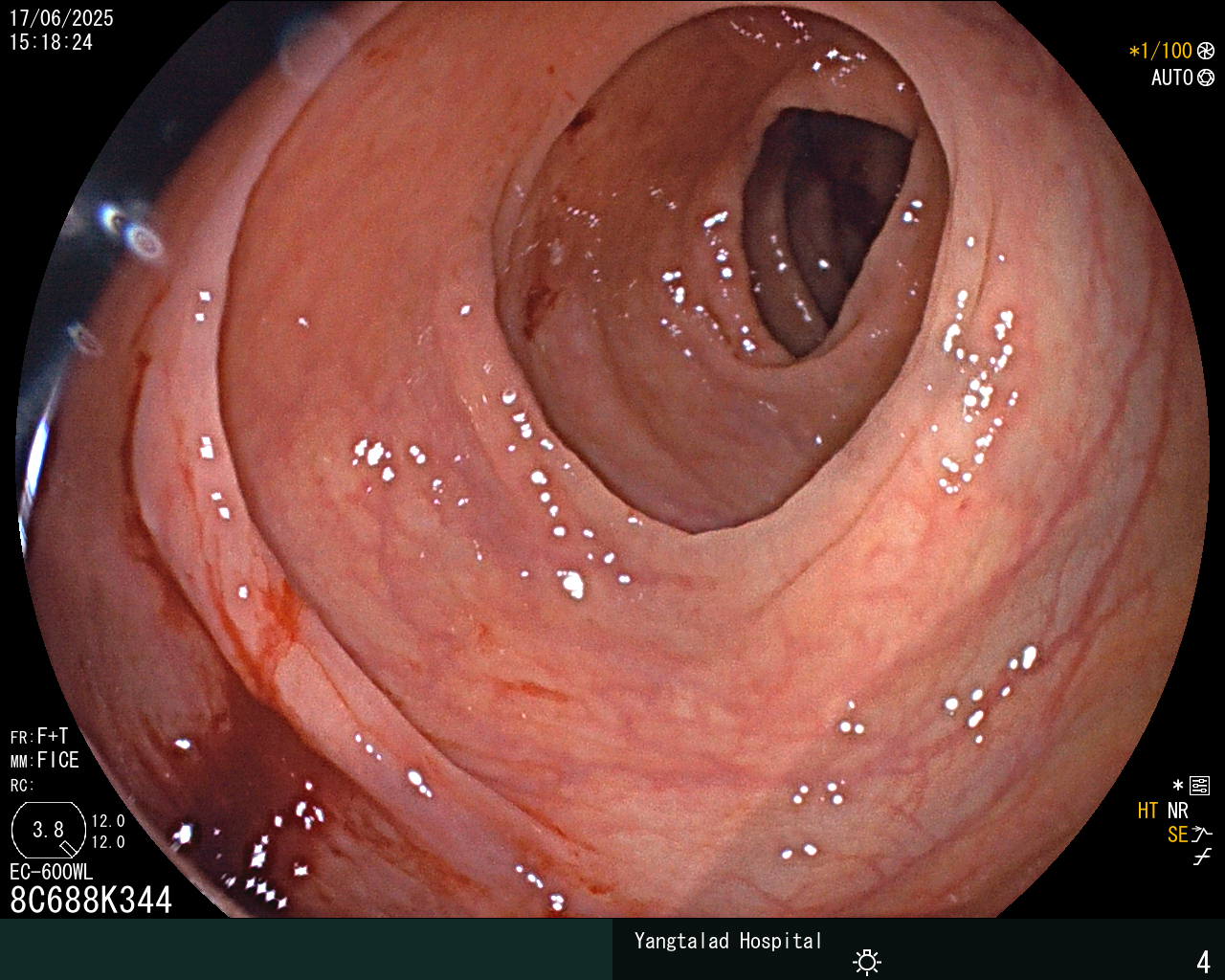Click the lower '12.0' scope diameter value
This screenshot has width=1225, height=980.
pos(108,842)
